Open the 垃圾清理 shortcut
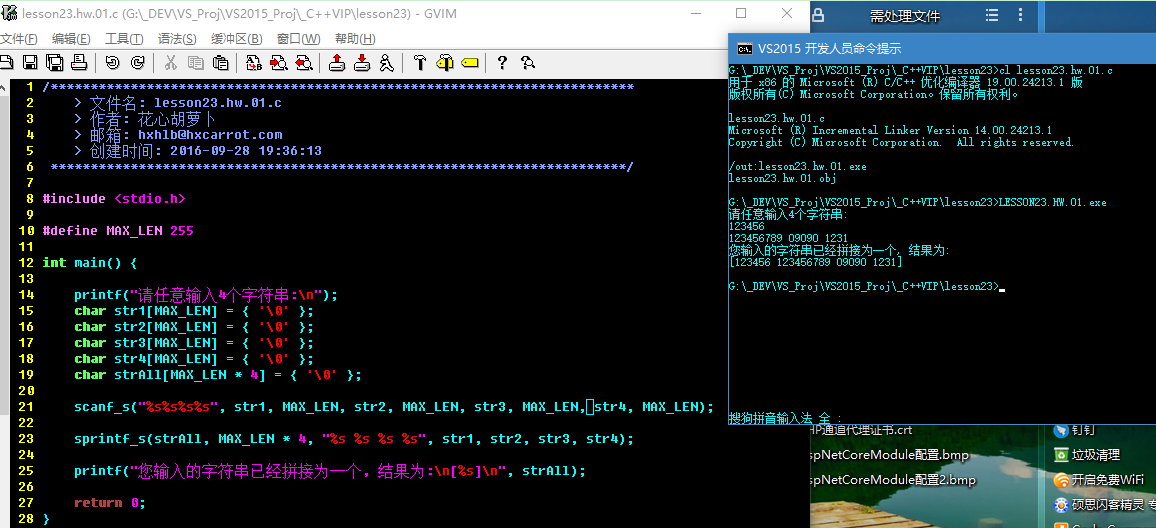1156x528 pixels. point(1095,455)
